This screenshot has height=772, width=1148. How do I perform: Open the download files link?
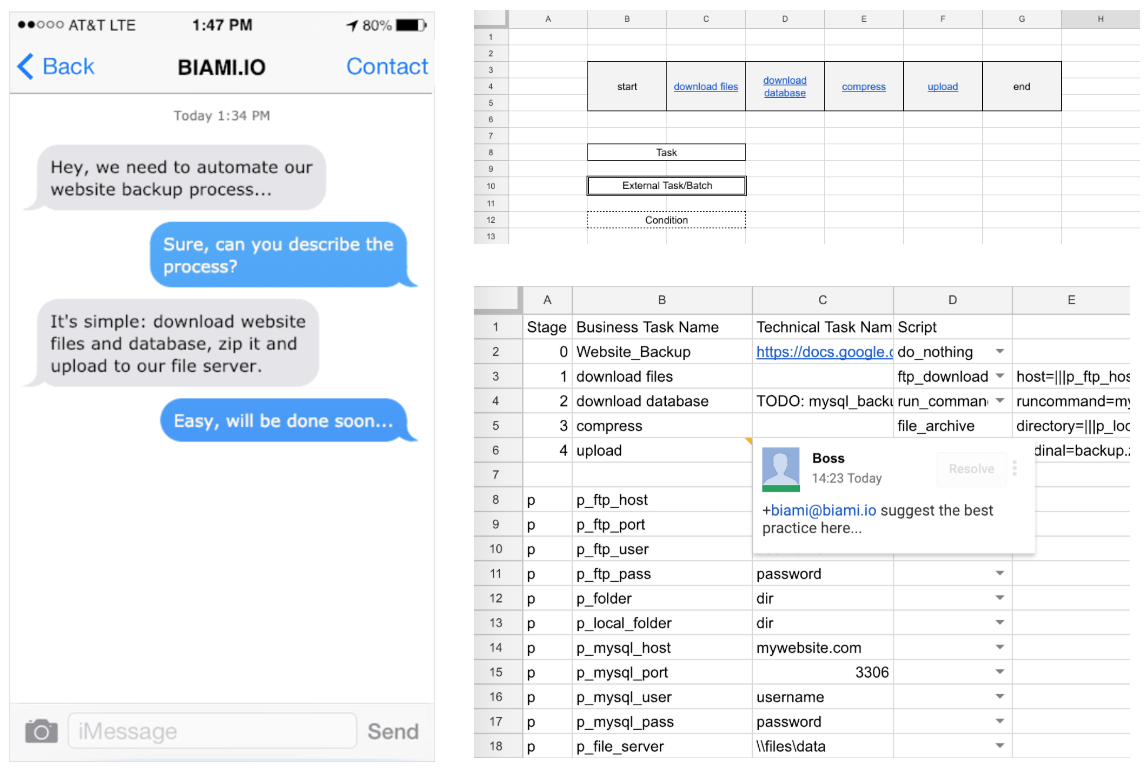[x=705, y=87]
